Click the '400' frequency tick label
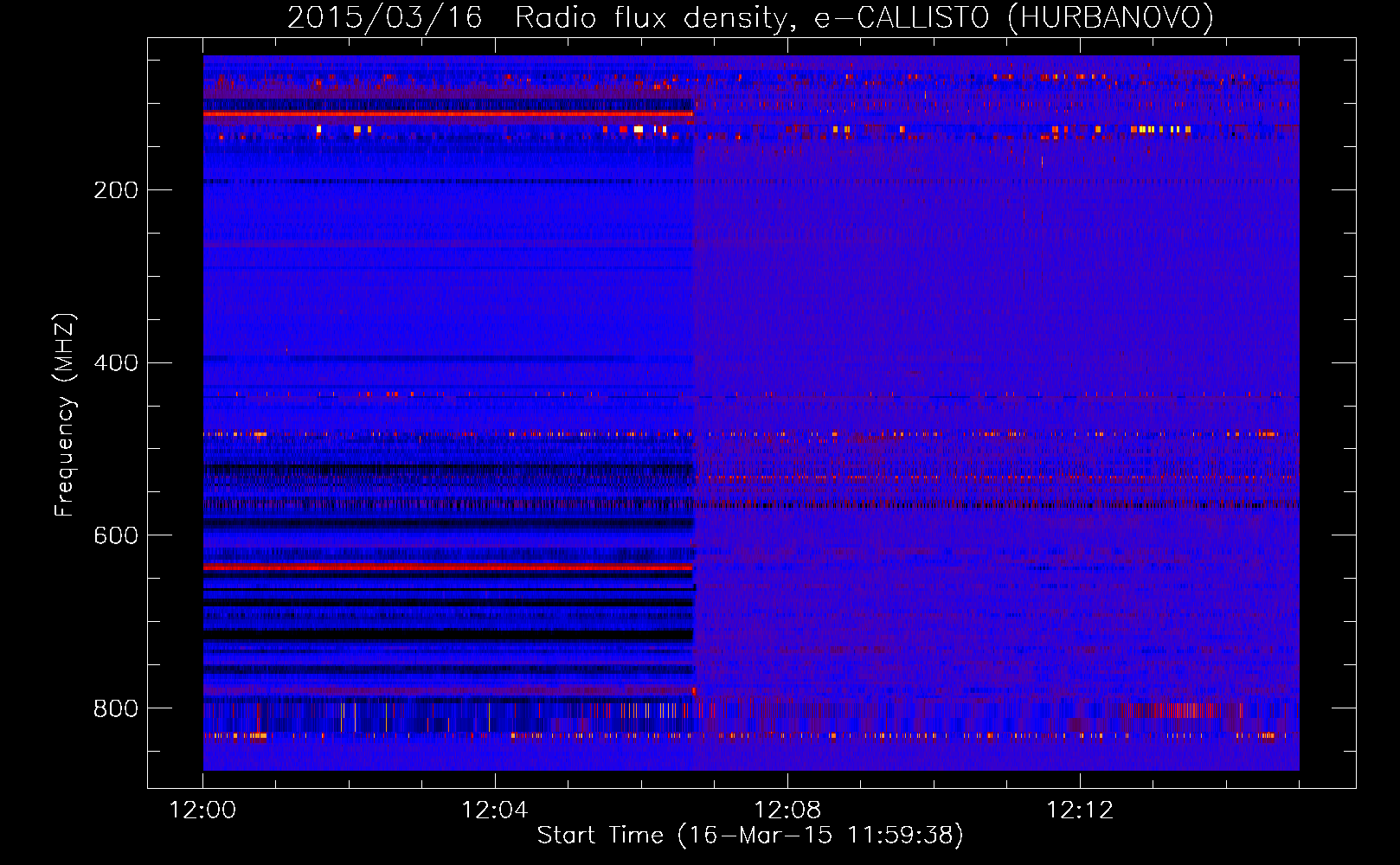Viewport: 1400px width, 865px height. (116, 363)
